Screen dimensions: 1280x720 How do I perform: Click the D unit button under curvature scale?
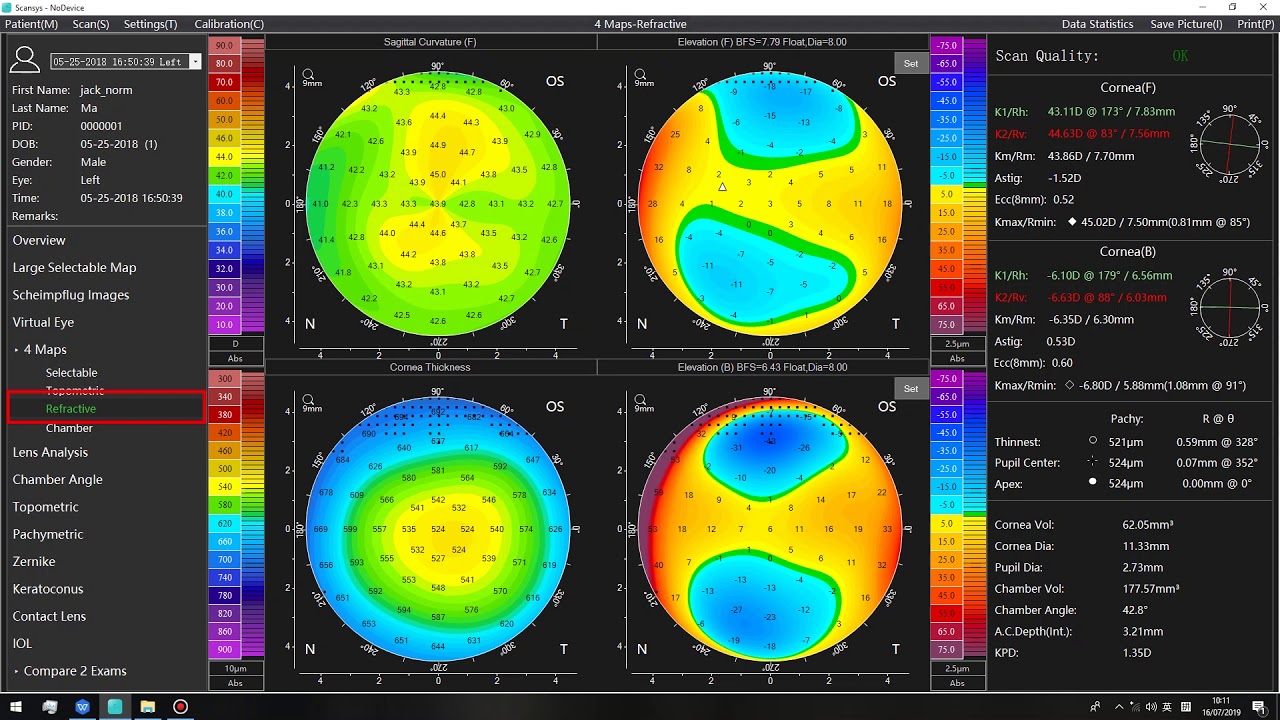tap(236, 343)
